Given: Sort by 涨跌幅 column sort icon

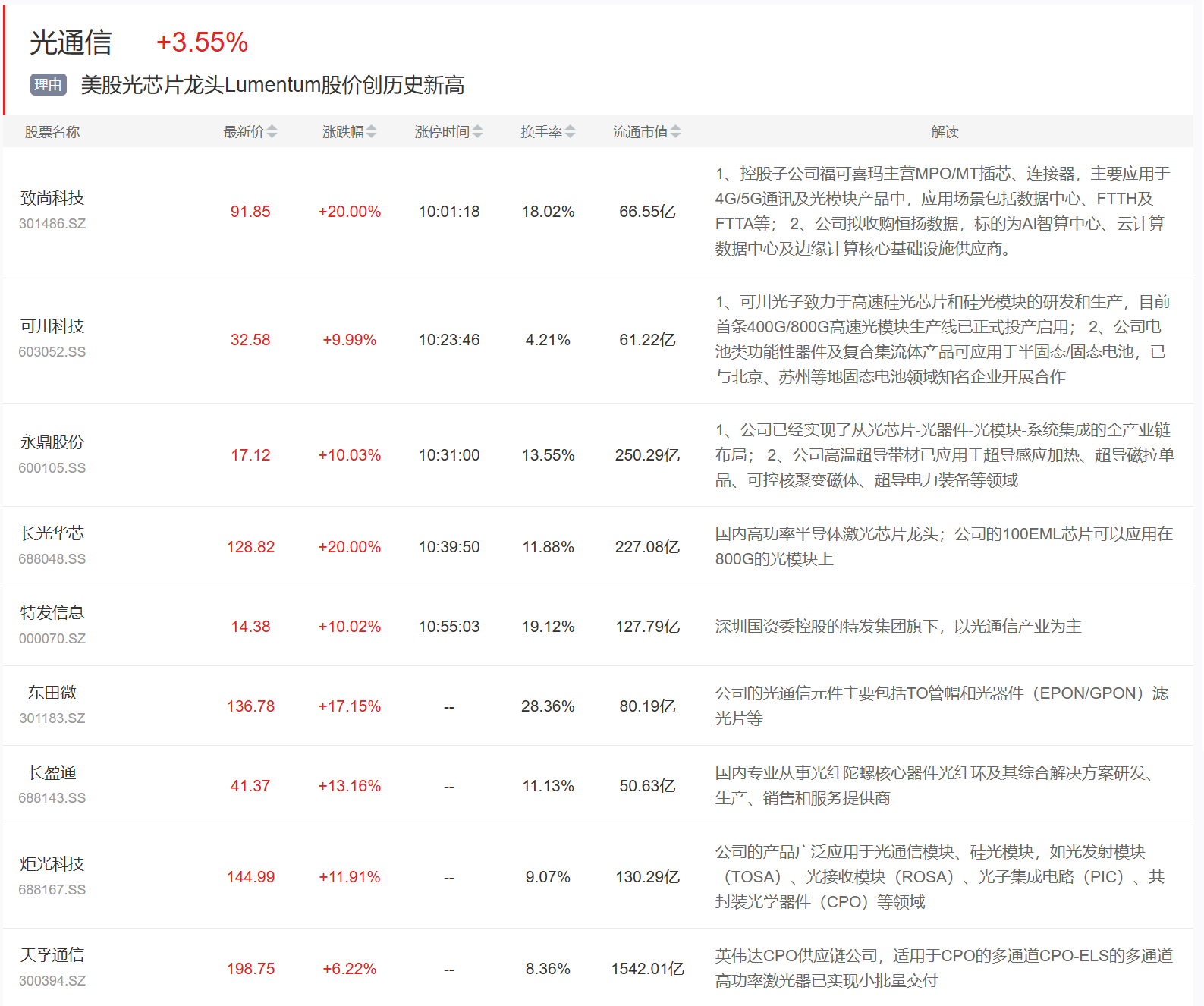Looking at the screenshot, I should (371, 132).
